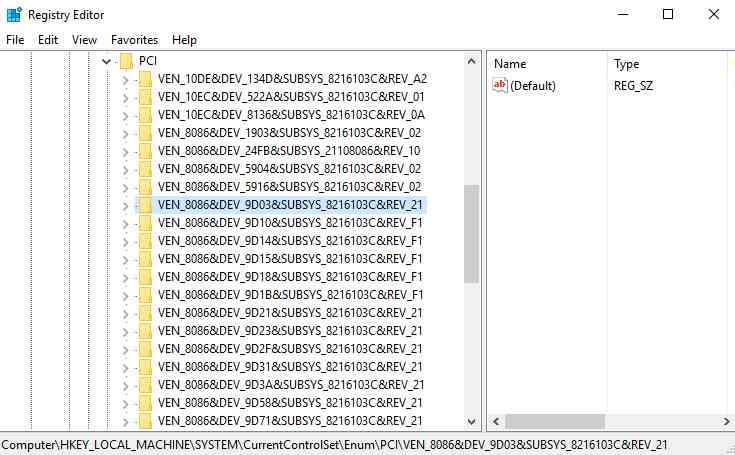Click folder icon of VEN_8086&DEV_1903 key
The height and width of the screenshot is (455, 735).
click(x=145, y=133)
